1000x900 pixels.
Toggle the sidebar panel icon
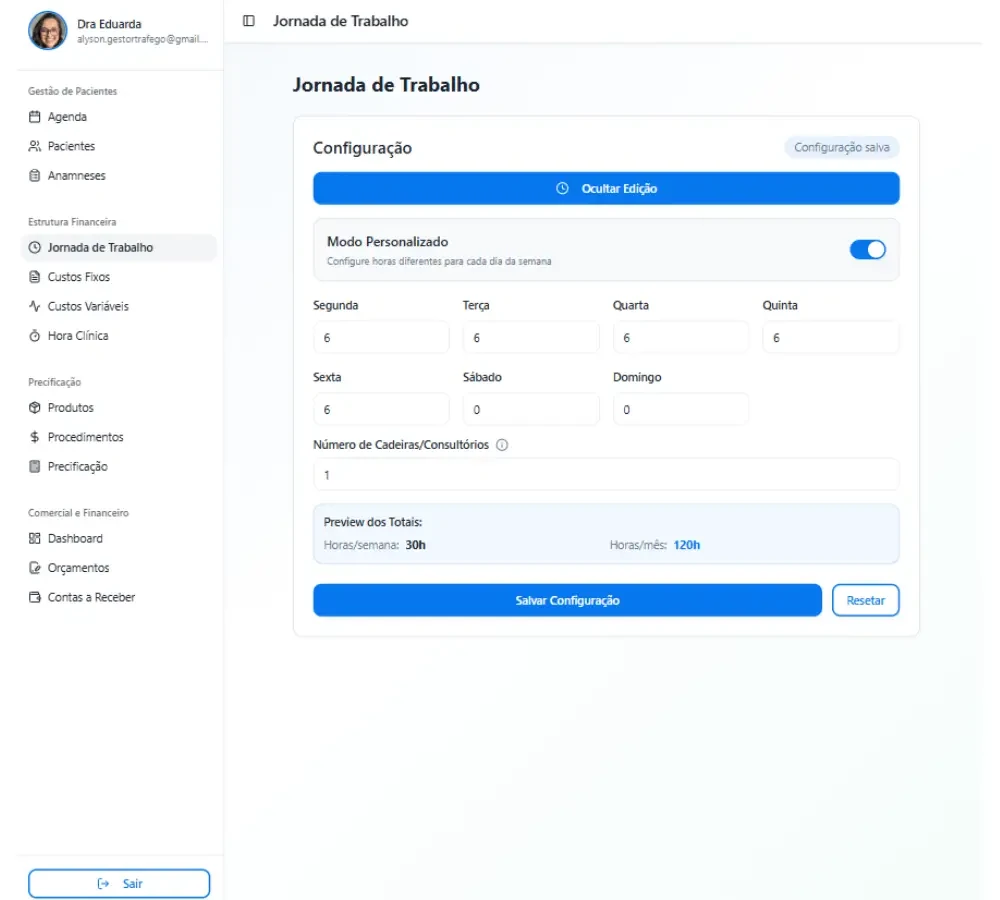(x=249, y=21)
